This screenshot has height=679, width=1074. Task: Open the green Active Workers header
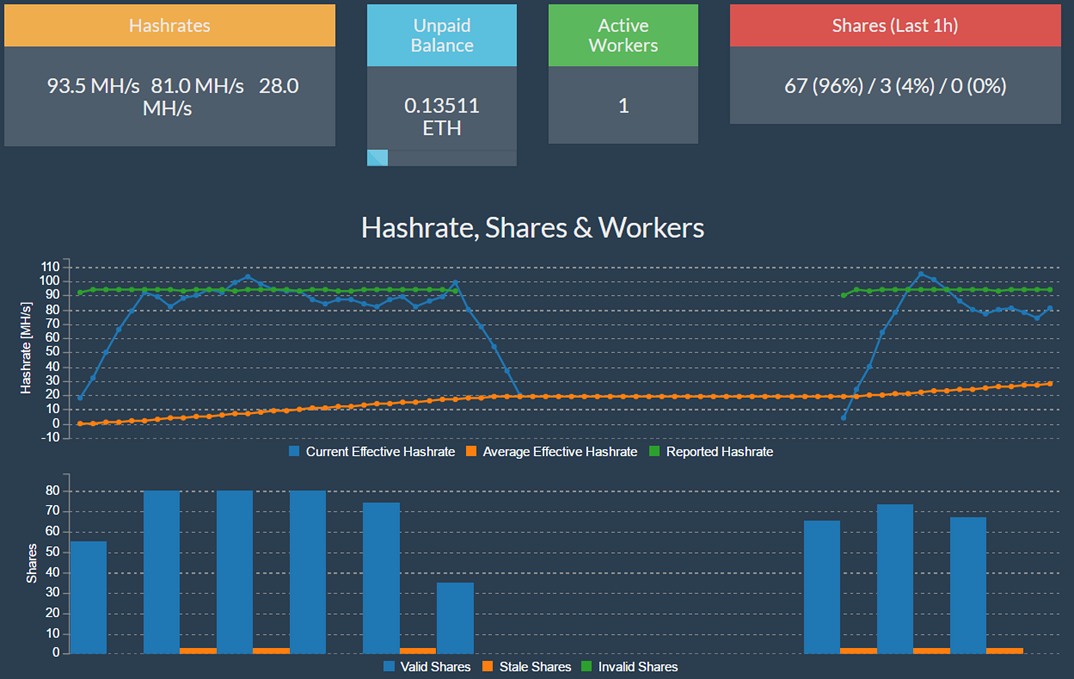click(623, 35)
